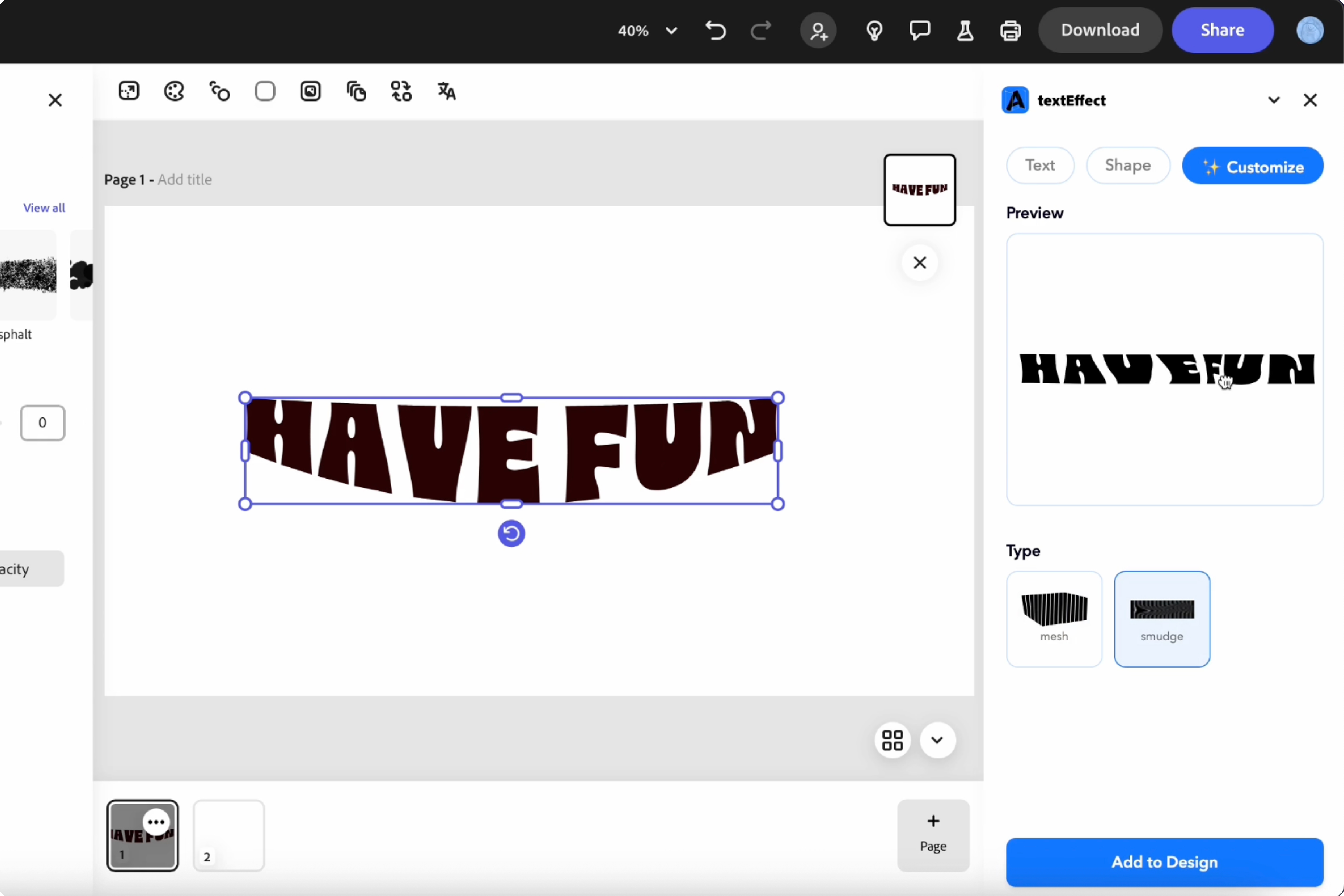Click the translate icon in toolbar
The height and width of the screenshot is (896, 1344).
click(446, 91)
